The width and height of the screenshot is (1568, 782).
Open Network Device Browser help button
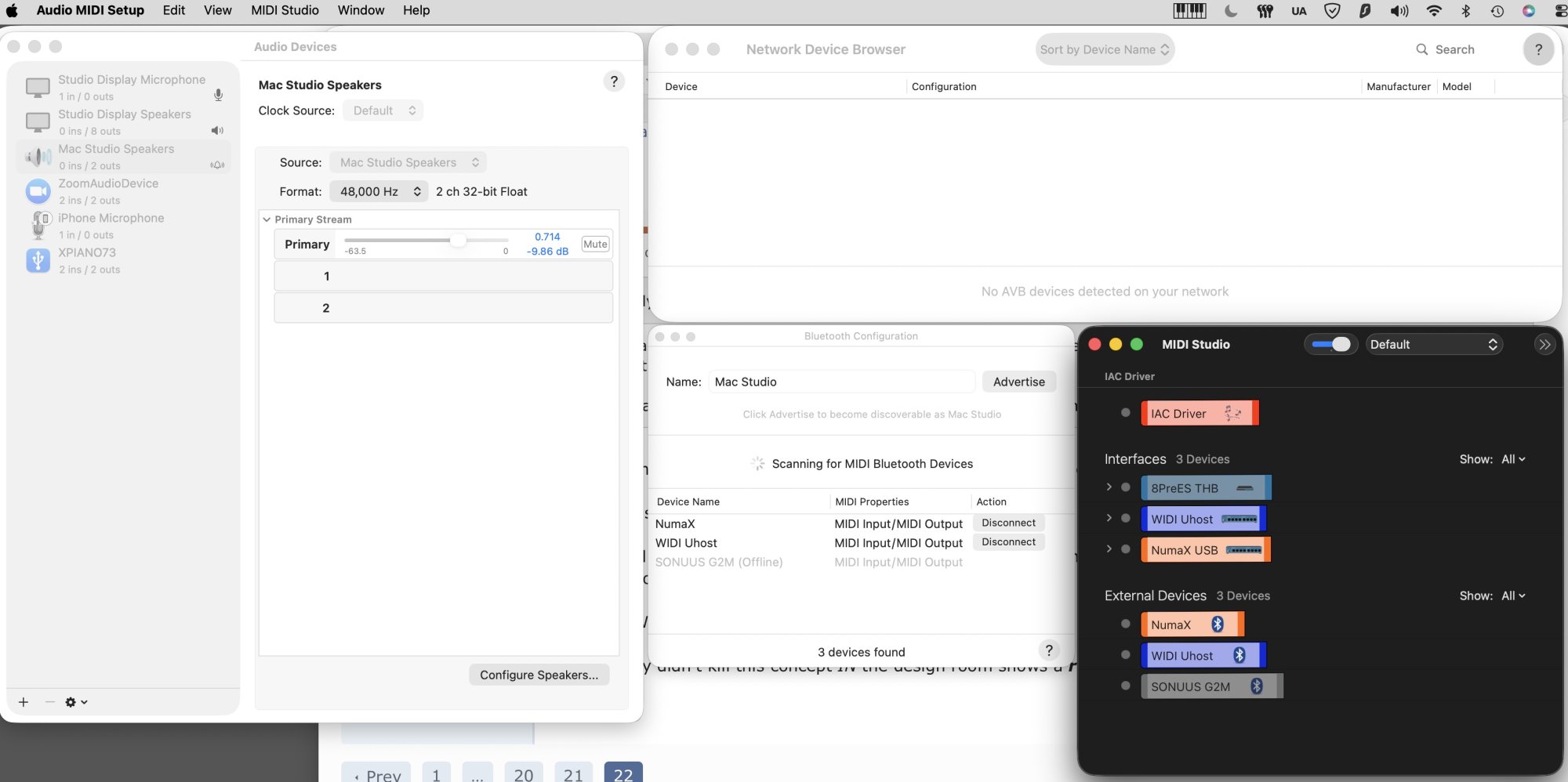pyautogui.click(x=1538, y=49)
